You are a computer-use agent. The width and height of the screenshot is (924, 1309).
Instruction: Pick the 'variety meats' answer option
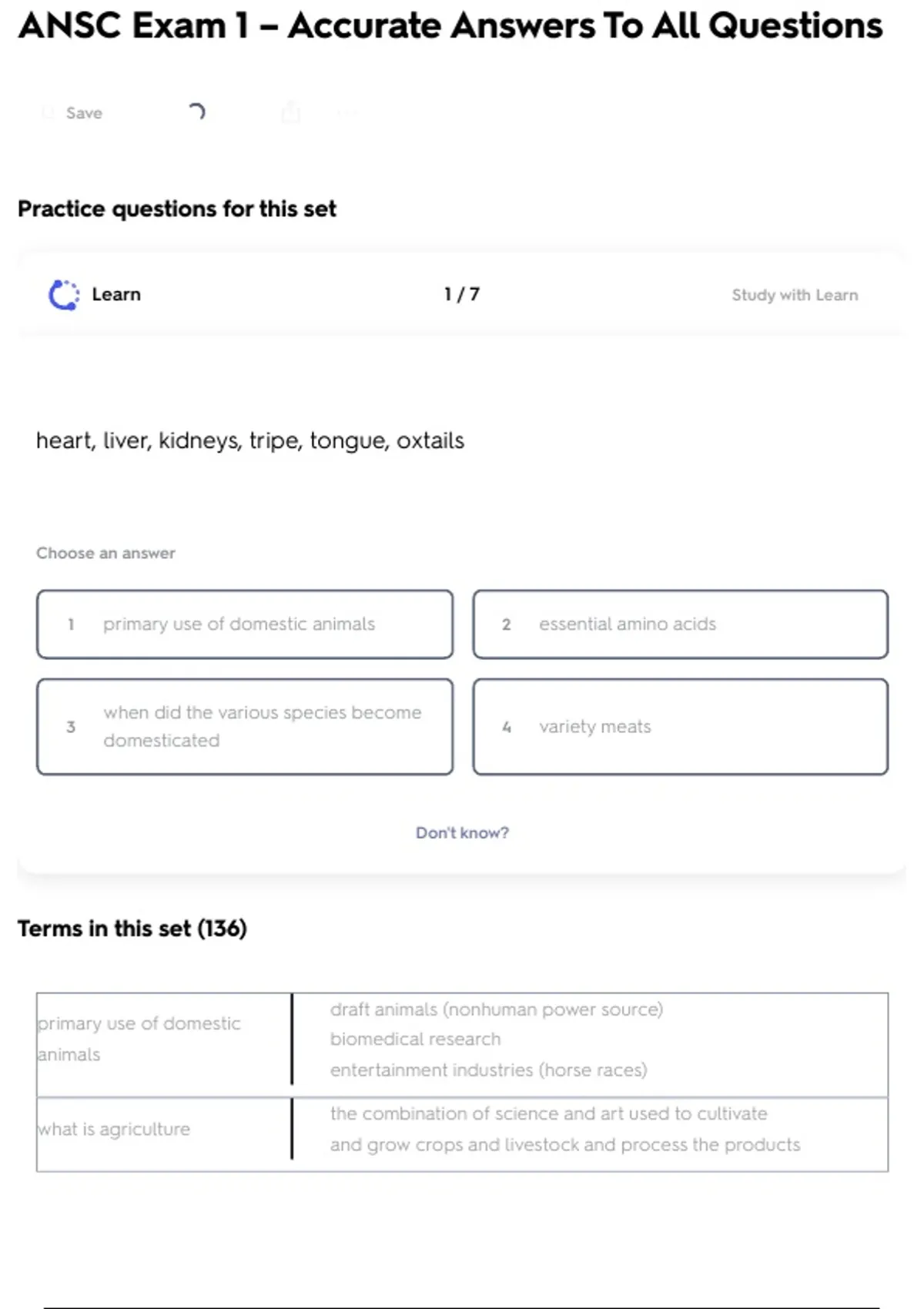681,727
